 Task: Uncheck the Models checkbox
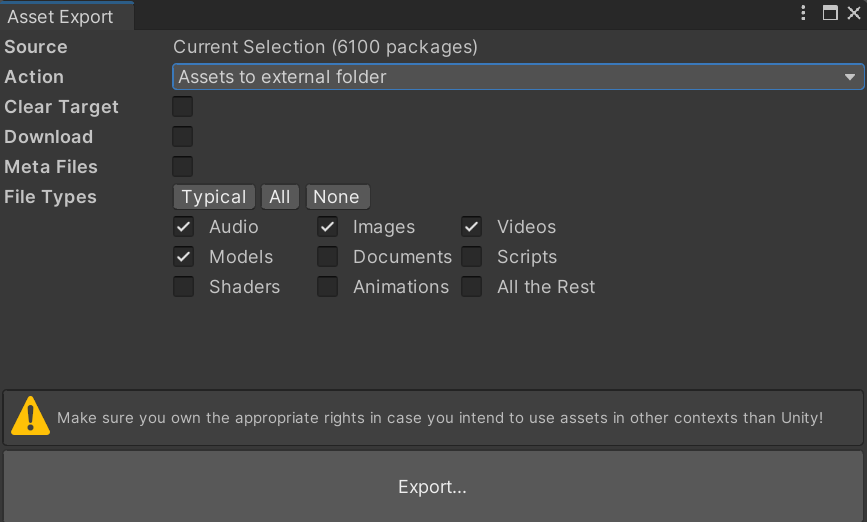pos(183,257)
